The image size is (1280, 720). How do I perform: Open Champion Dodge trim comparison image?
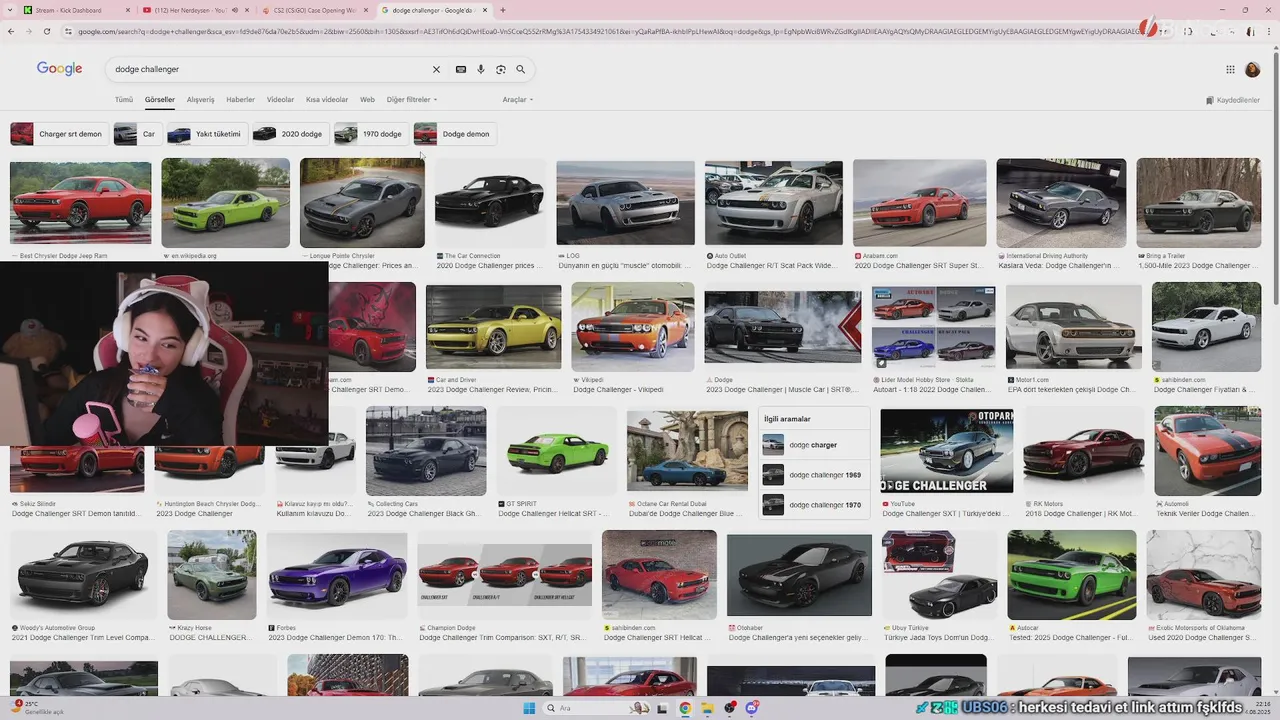point(504,575)
